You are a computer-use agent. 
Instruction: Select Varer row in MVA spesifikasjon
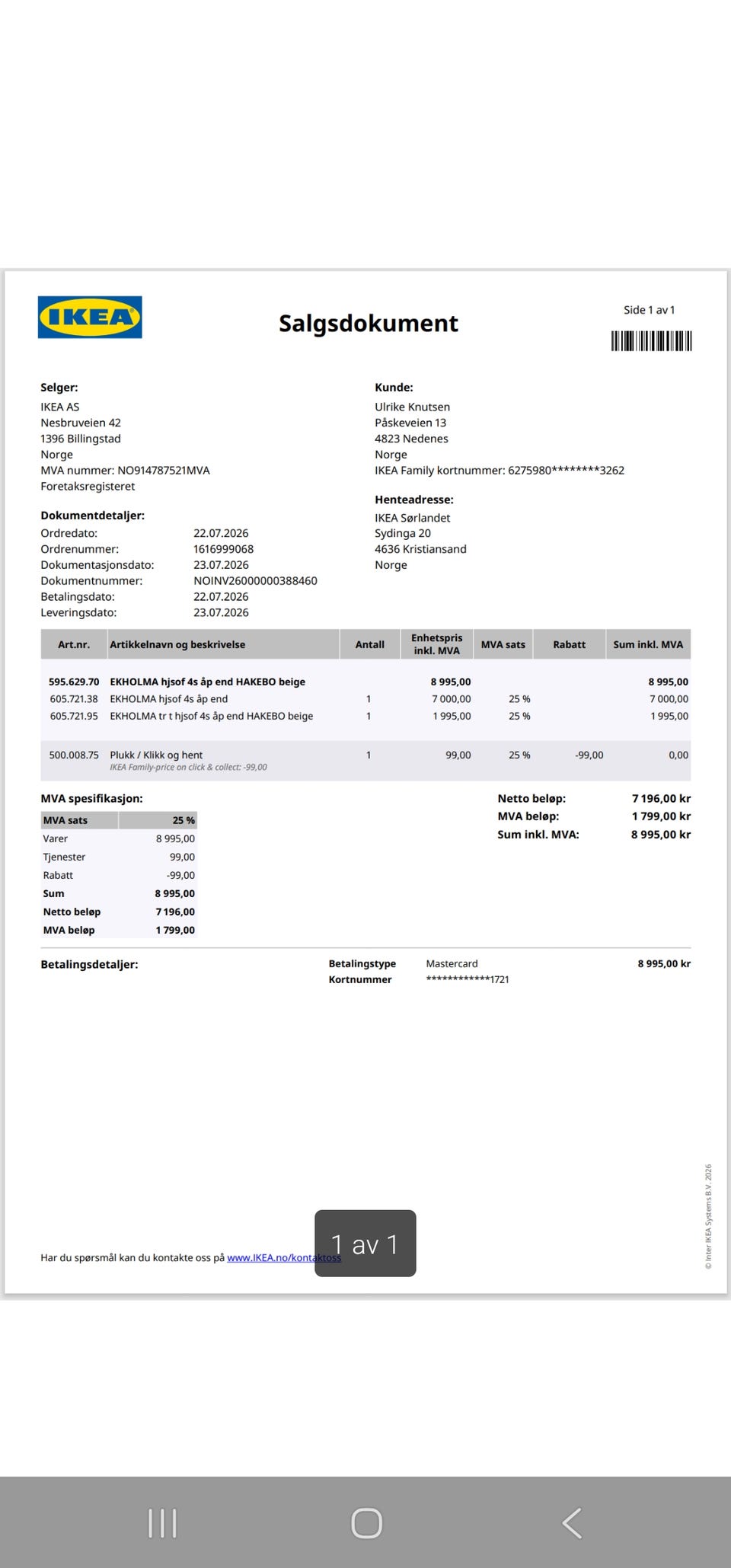click(119, 838)
